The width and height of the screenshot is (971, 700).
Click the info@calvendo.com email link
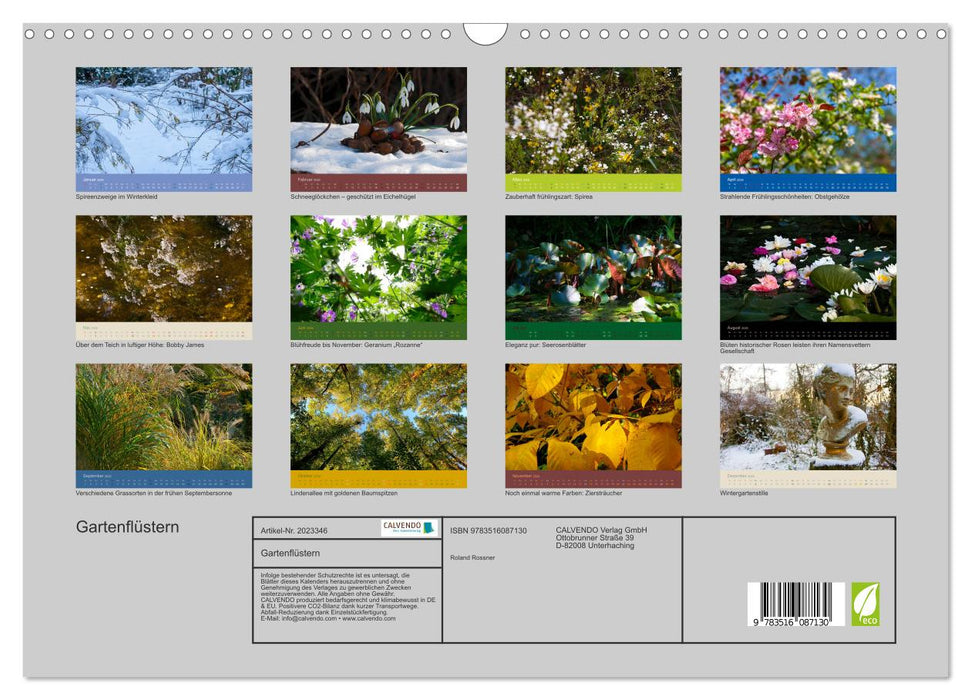[305, 619]
